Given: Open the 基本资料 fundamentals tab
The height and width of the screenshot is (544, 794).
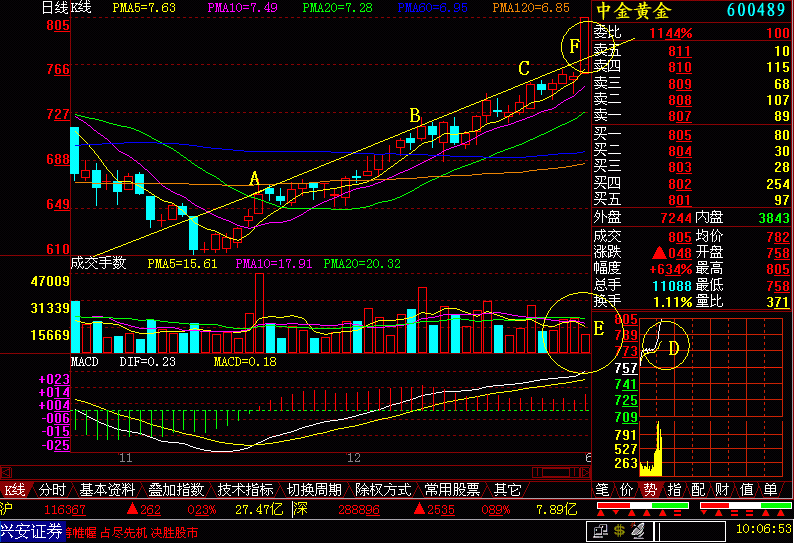Looking at the screenshot, I should 107,490.
